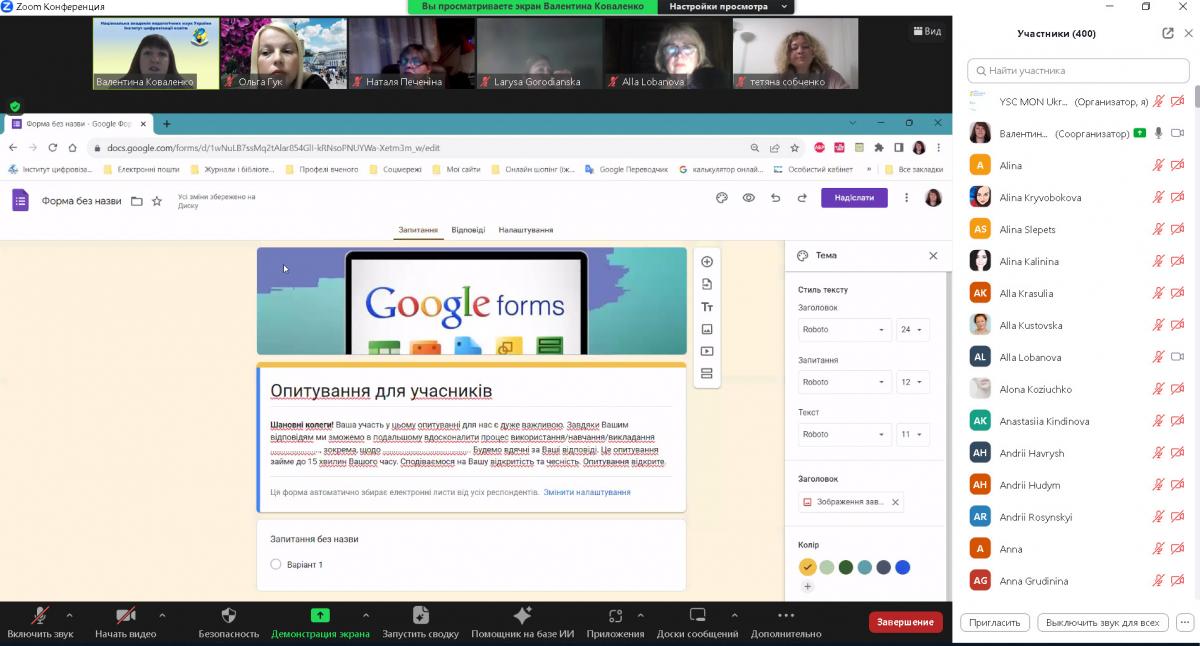Screen dimensions: 1200x646
Task: Import questions icon in floating toolbar
Action: tap(707, 284)
